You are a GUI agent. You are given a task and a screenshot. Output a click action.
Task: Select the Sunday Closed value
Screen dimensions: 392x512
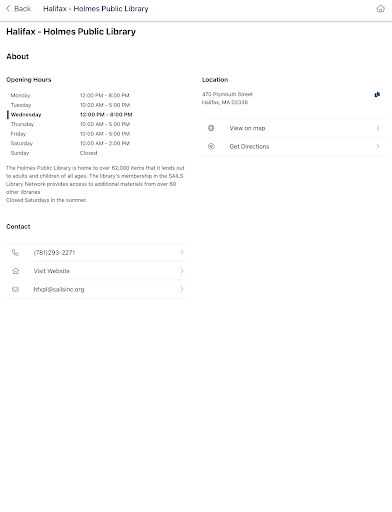tap(88, 153)
